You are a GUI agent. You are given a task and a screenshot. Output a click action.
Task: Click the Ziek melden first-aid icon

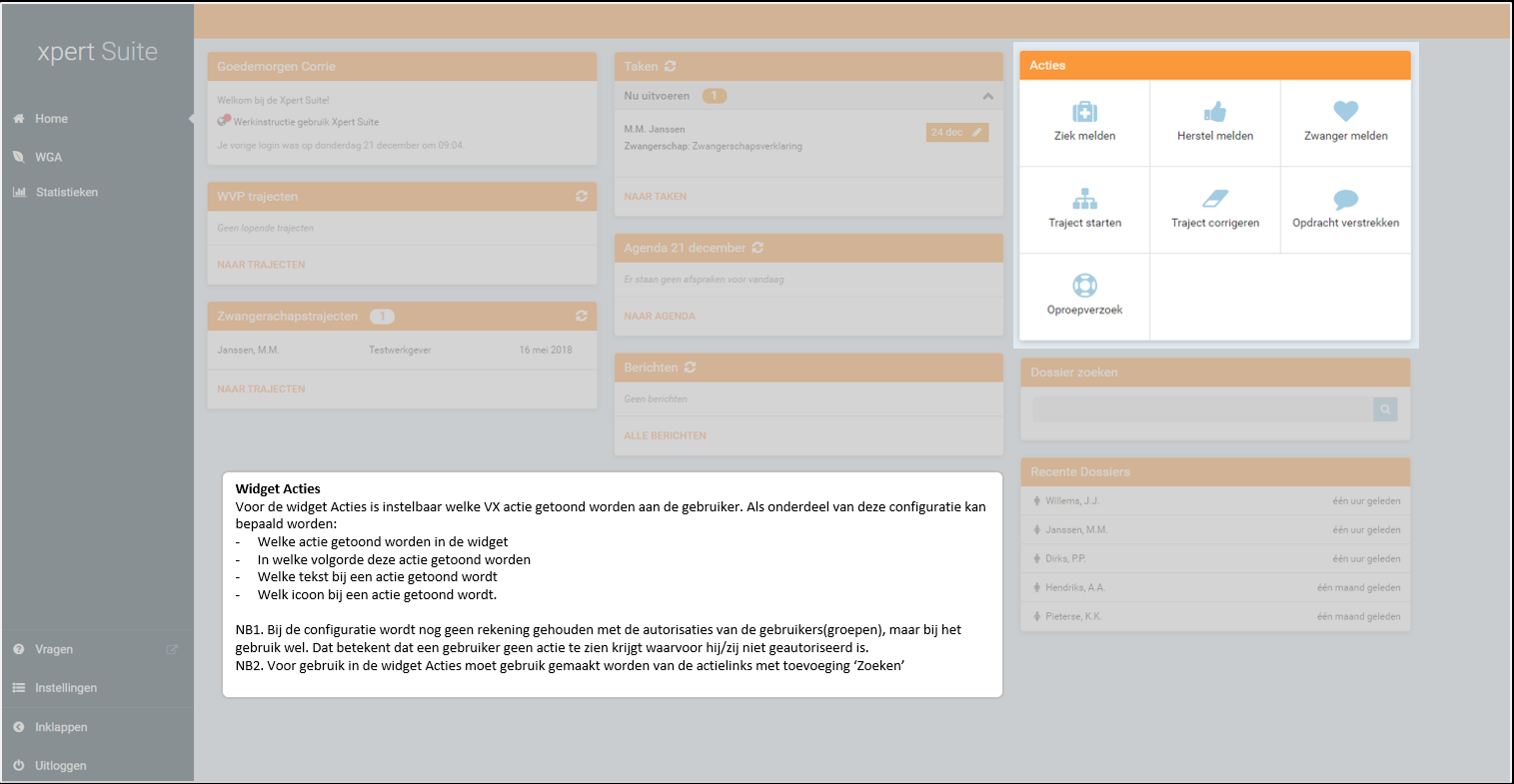[x=1084, y=112]
